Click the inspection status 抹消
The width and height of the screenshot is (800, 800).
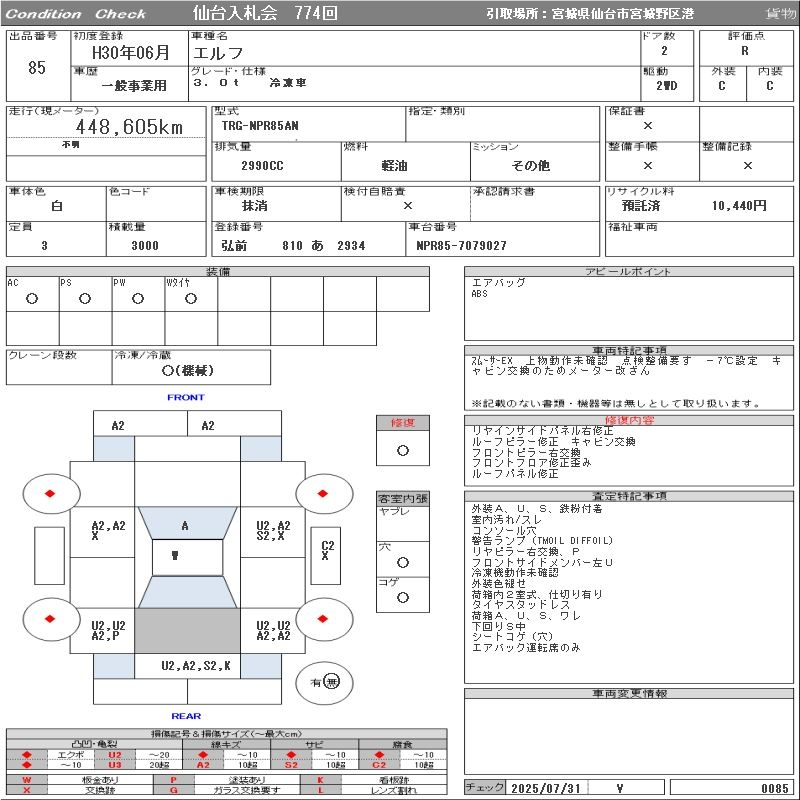(x=255, y=206)
